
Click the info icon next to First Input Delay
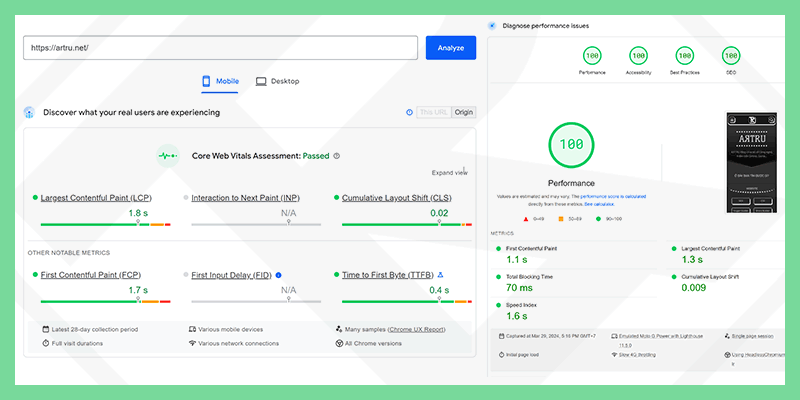(x=279, y=275)
